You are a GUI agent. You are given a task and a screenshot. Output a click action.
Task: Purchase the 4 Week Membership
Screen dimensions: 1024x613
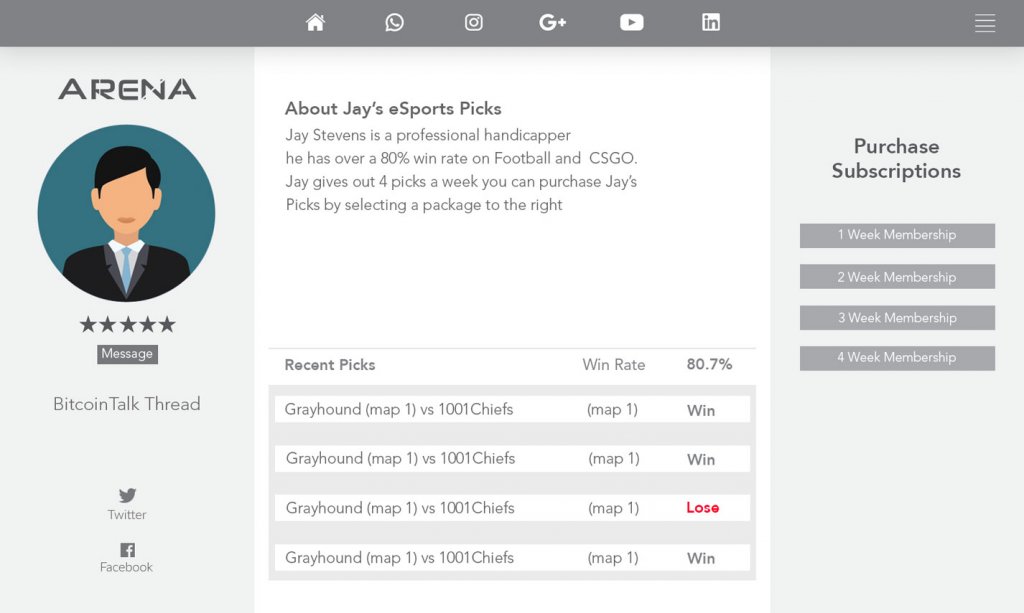click(897, 358)
